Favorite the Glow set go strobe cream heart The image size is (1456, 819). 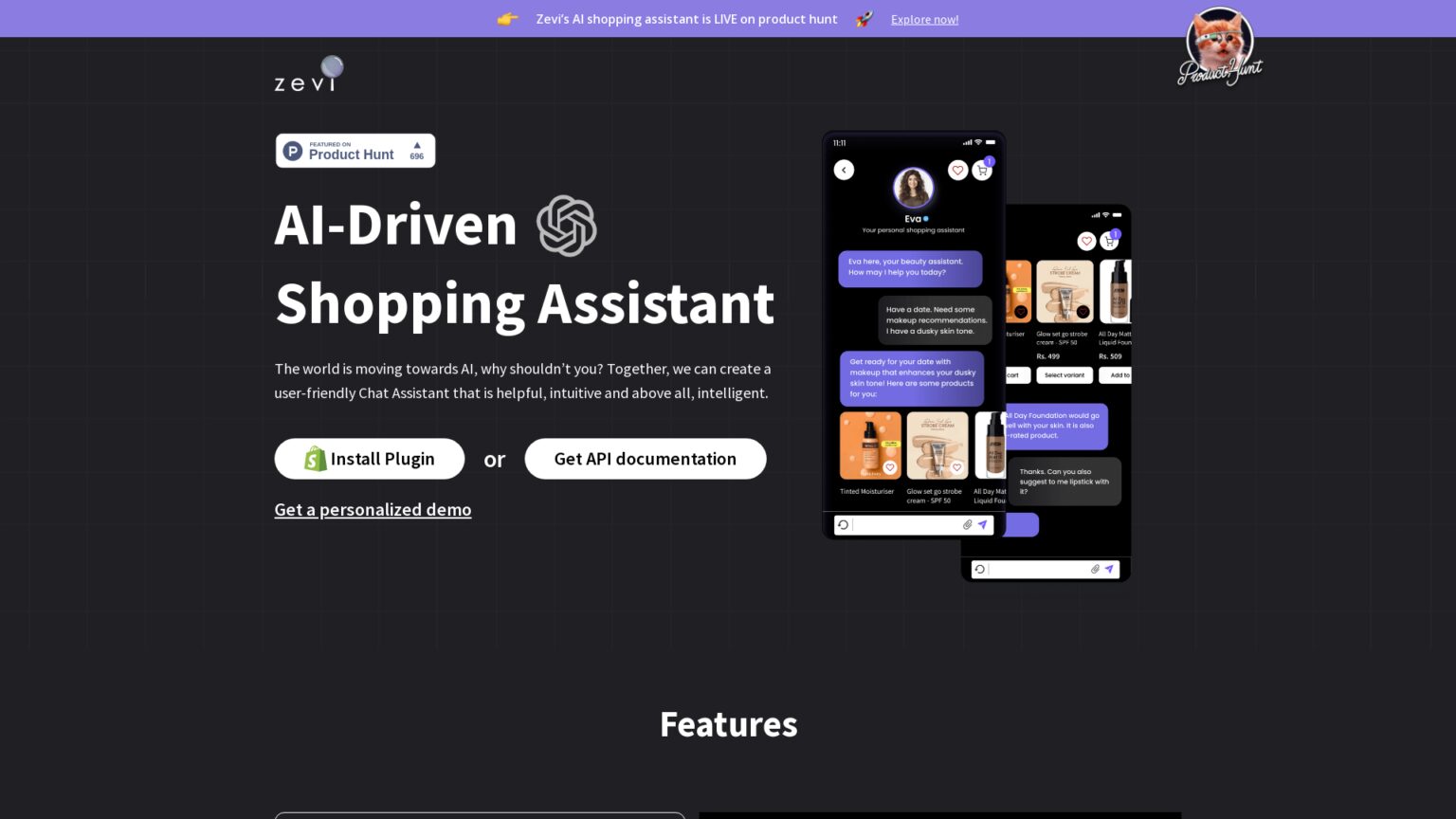(x=956, y=467)
